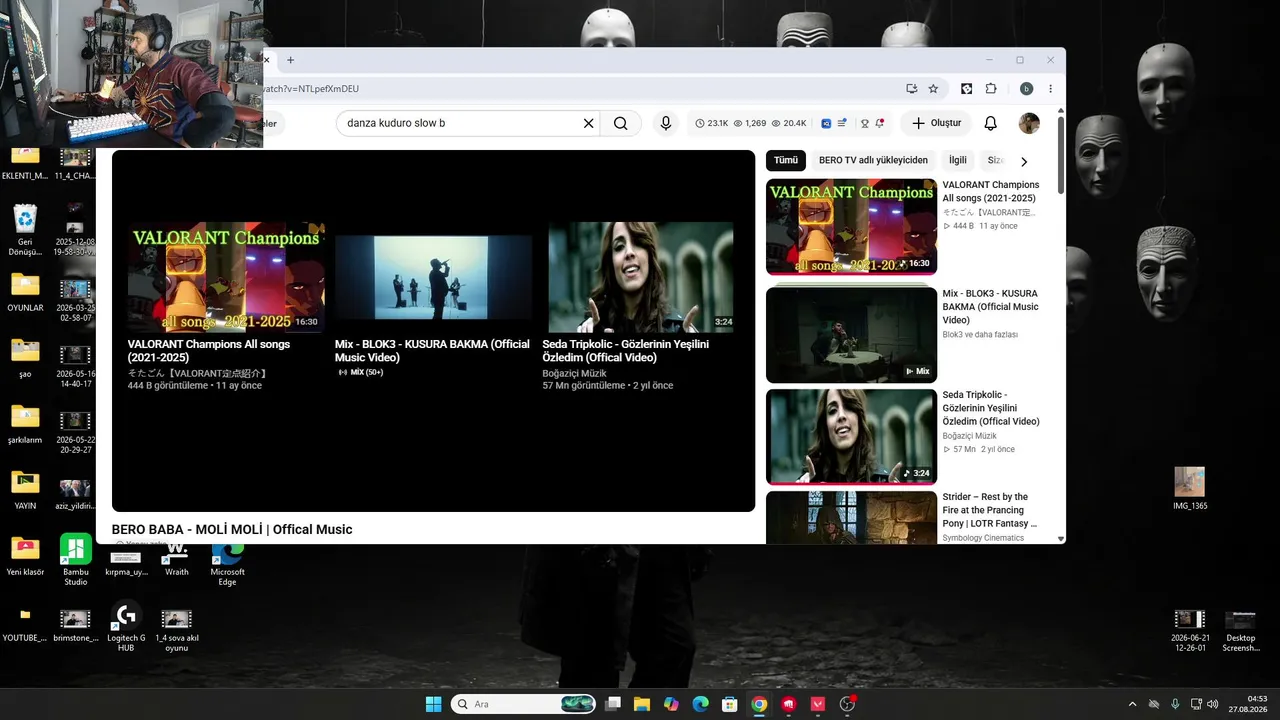Click the install app icon in address bar

911,88
